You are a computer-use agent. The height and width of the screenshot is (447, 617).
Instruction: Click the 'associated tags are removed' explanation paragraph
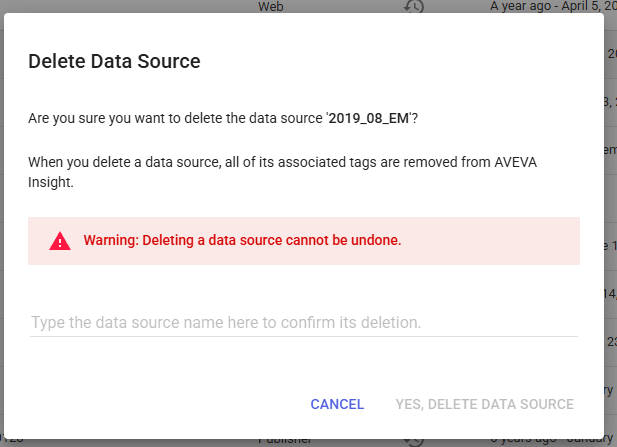coord(283,172)
